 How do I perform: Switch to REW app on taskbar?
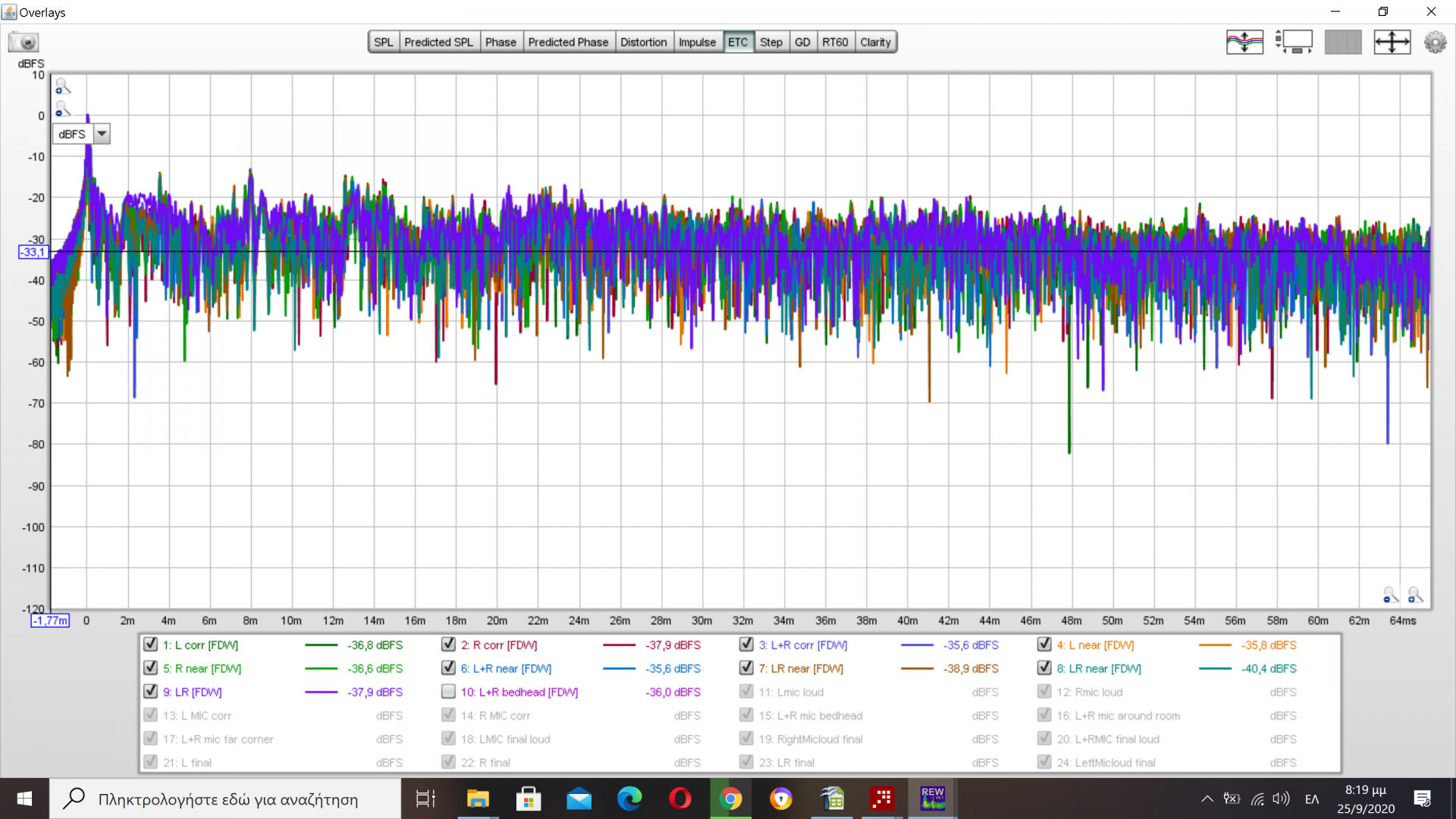pos(933,799)
